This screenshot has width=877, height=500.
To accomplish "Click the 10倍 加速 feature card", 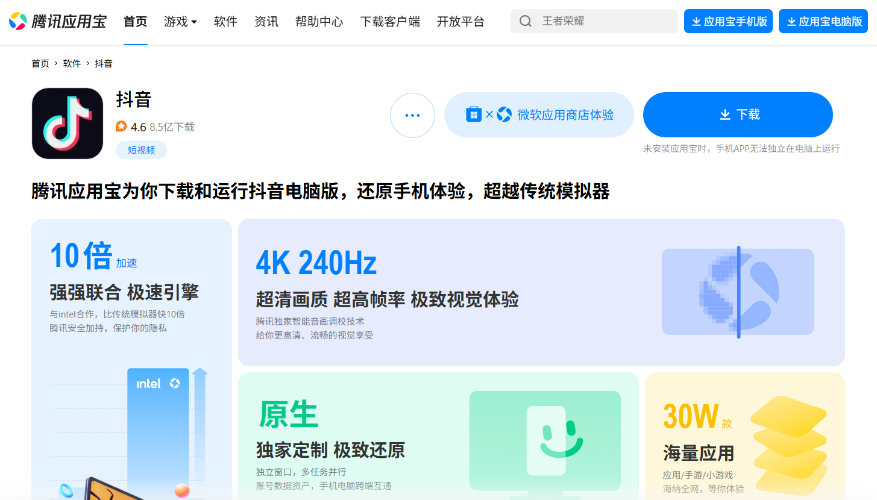I will [131, 359].
